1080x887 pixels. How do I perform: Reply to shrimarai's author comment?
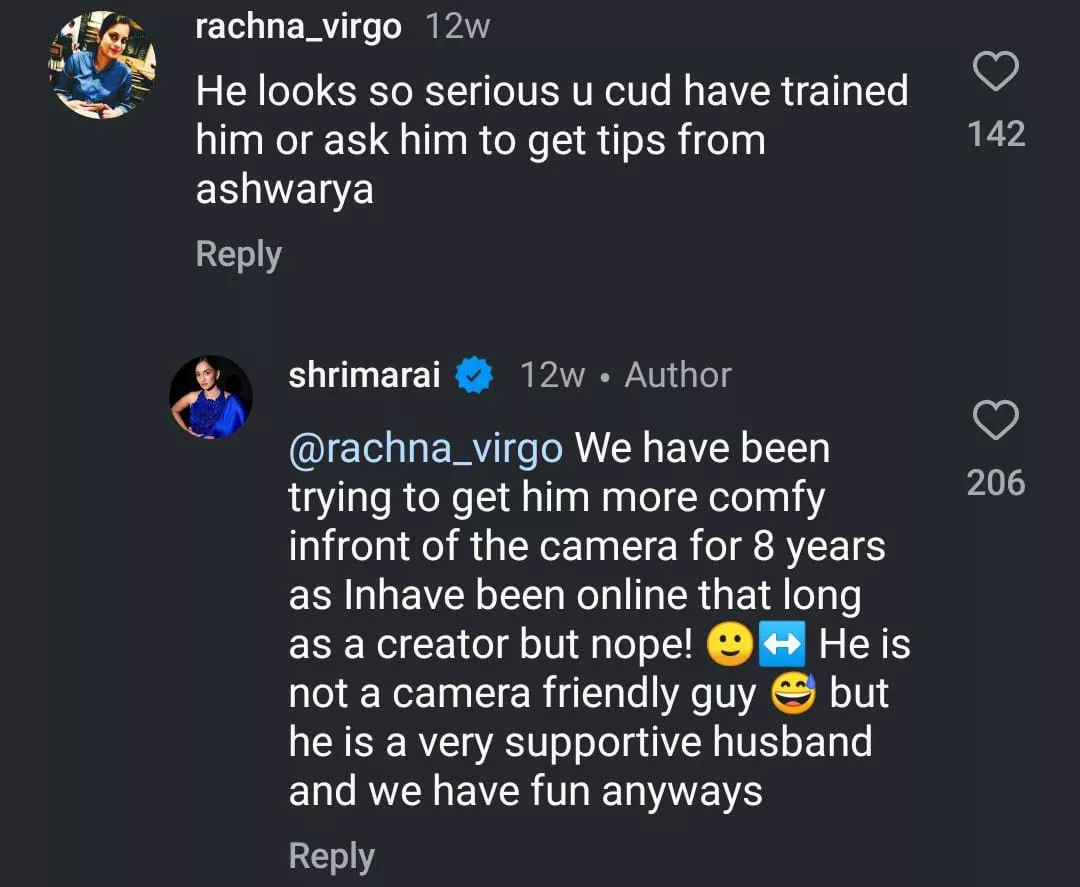tap(331, 856)
